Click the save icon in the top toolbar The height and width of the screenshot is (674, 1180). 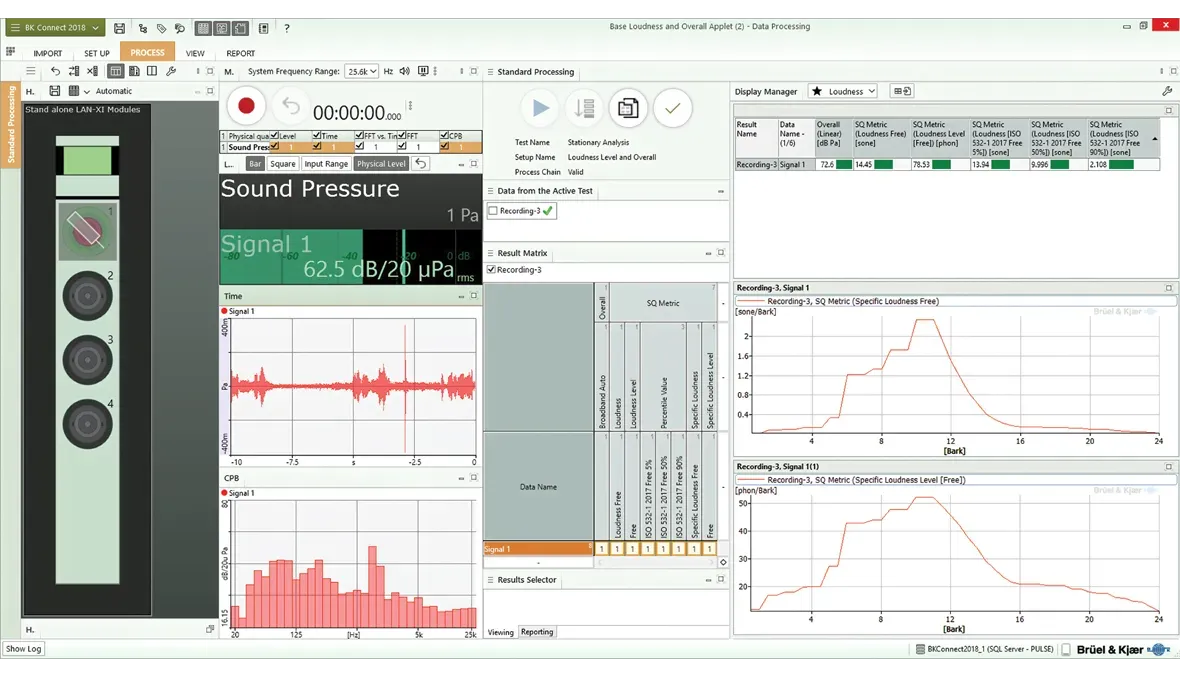[x=121, y=28]
